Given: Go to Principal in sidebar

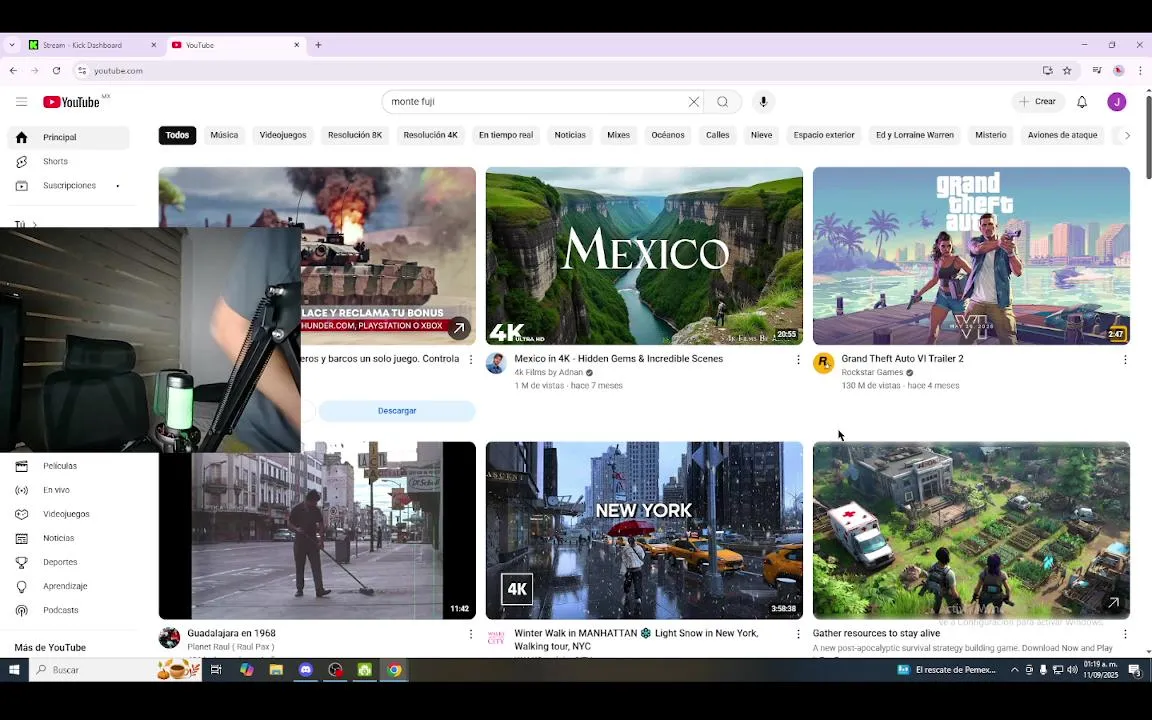Looking at the screenshot, I should [x=68, y=137].
